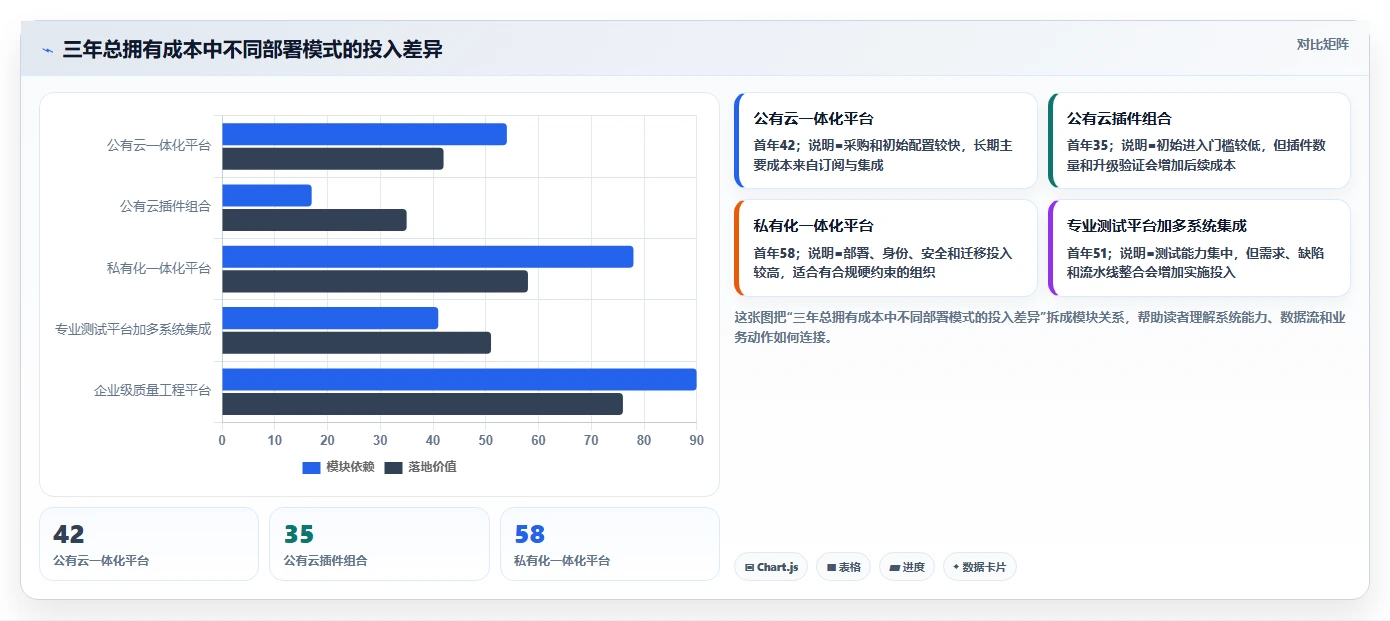
Task: Click the stat card showing 42
Action: [x=149, y=544]
